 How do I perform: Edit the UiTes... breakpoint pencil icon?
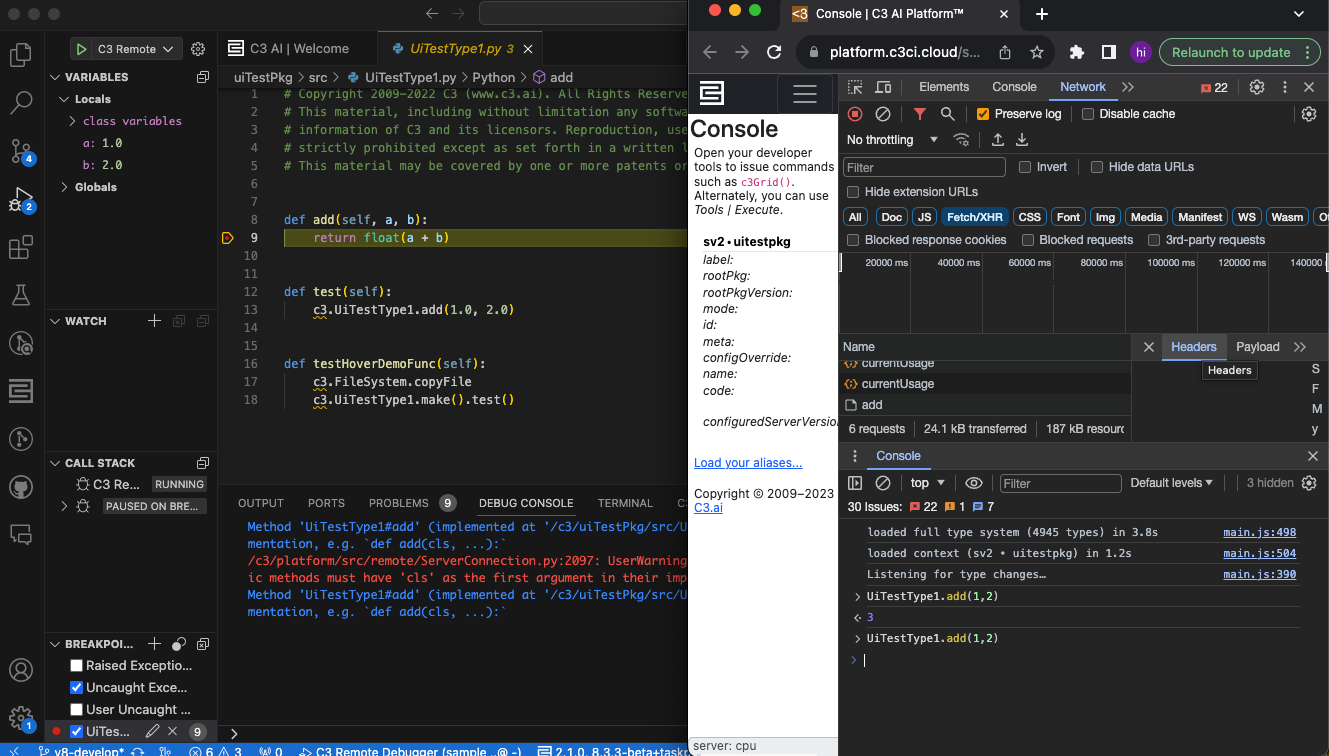point(153,732)
